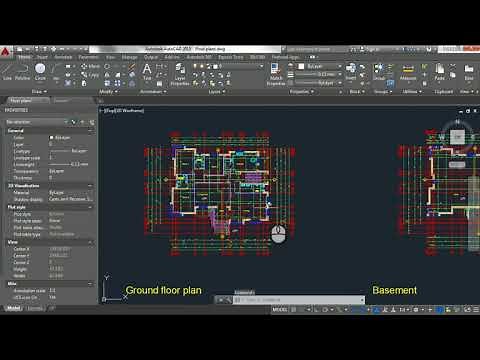Expand the Properties panel dropdown
Viewport: 480px width, 360px height.
(x=302, y=91)
